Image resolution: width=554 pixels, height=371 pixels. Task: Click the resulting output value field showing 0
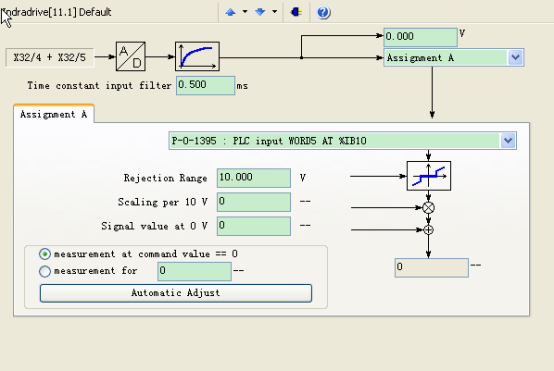(432, 268)
